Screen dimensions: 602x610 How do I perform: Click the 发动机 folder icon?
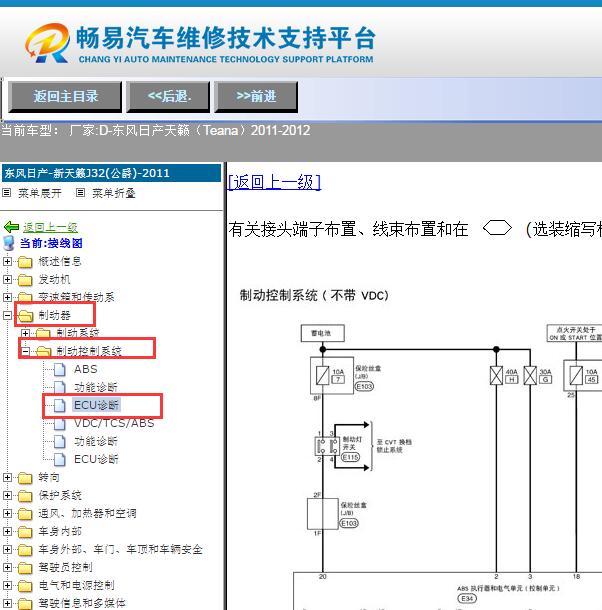click(x=25, y=280)
